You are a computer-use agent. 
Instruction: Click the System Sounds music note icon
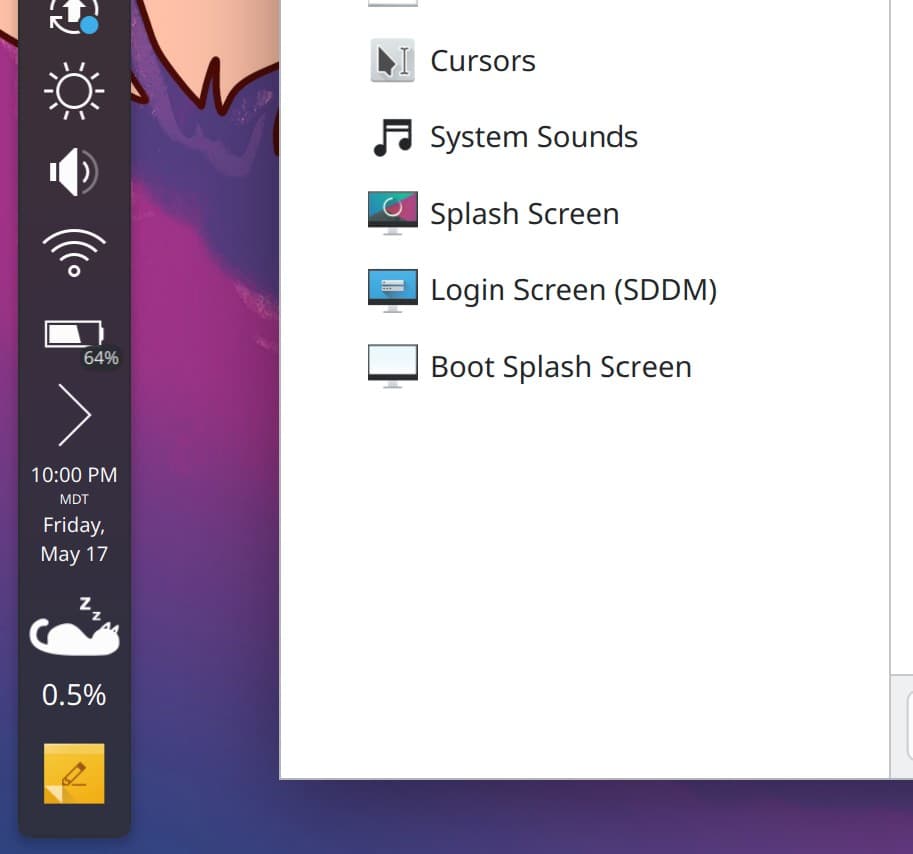(x=392, y=137)
